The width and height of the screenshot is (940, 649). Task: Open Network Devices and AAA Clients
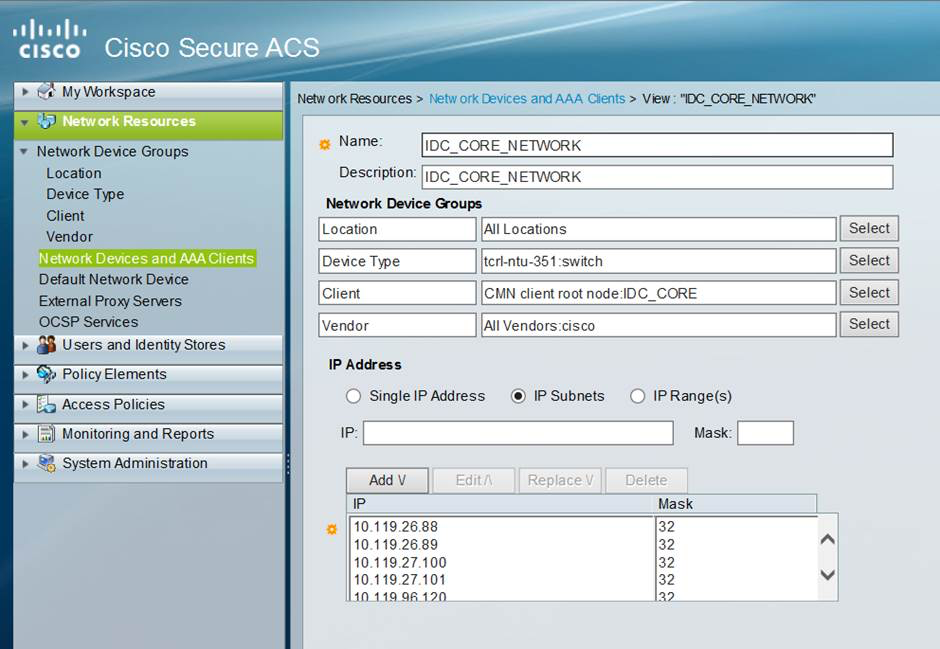(147, 258)
